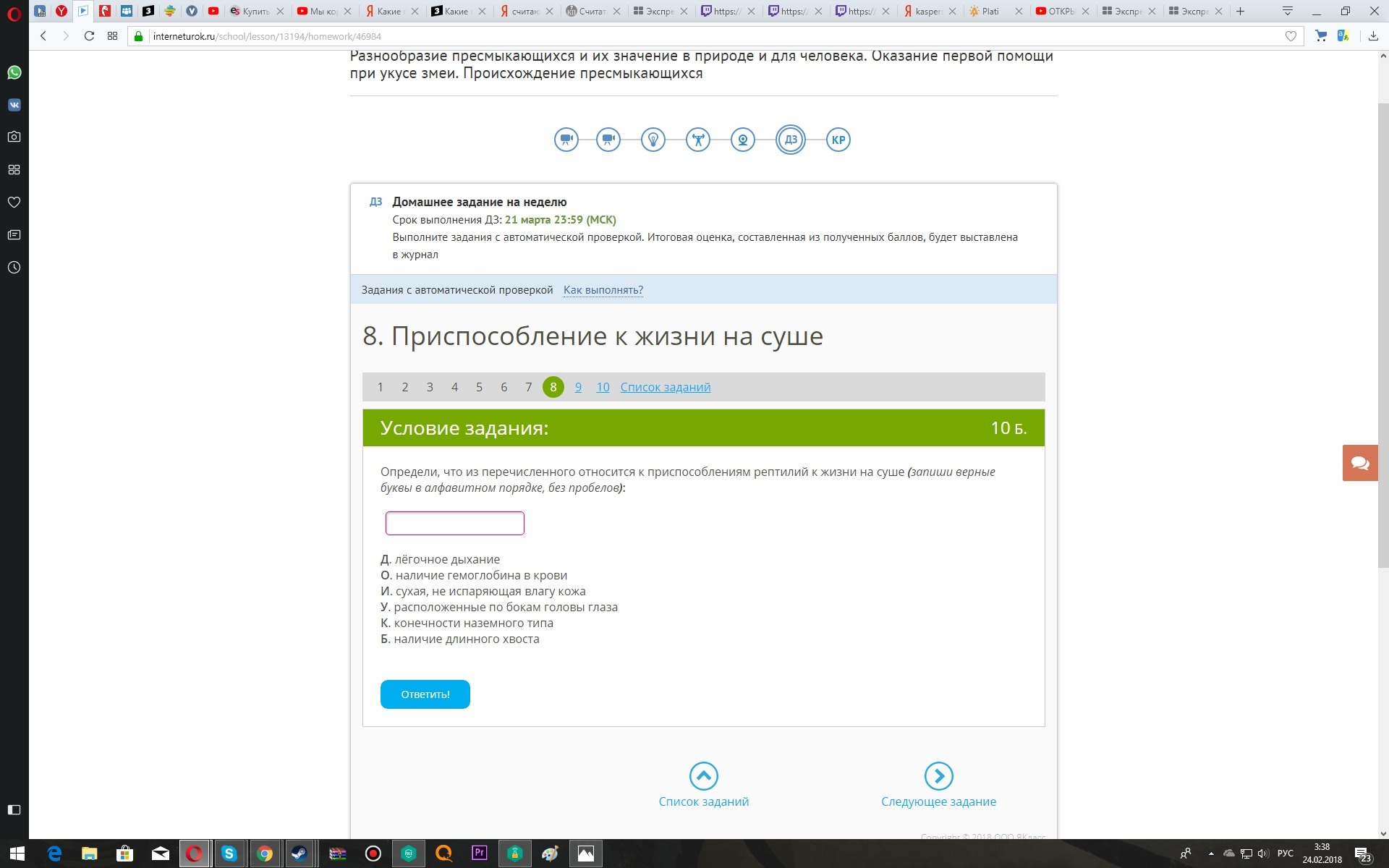The height and width of the screenshot is (868, 1389).
Task: Open the notification center
Action: coord(1363,854)
